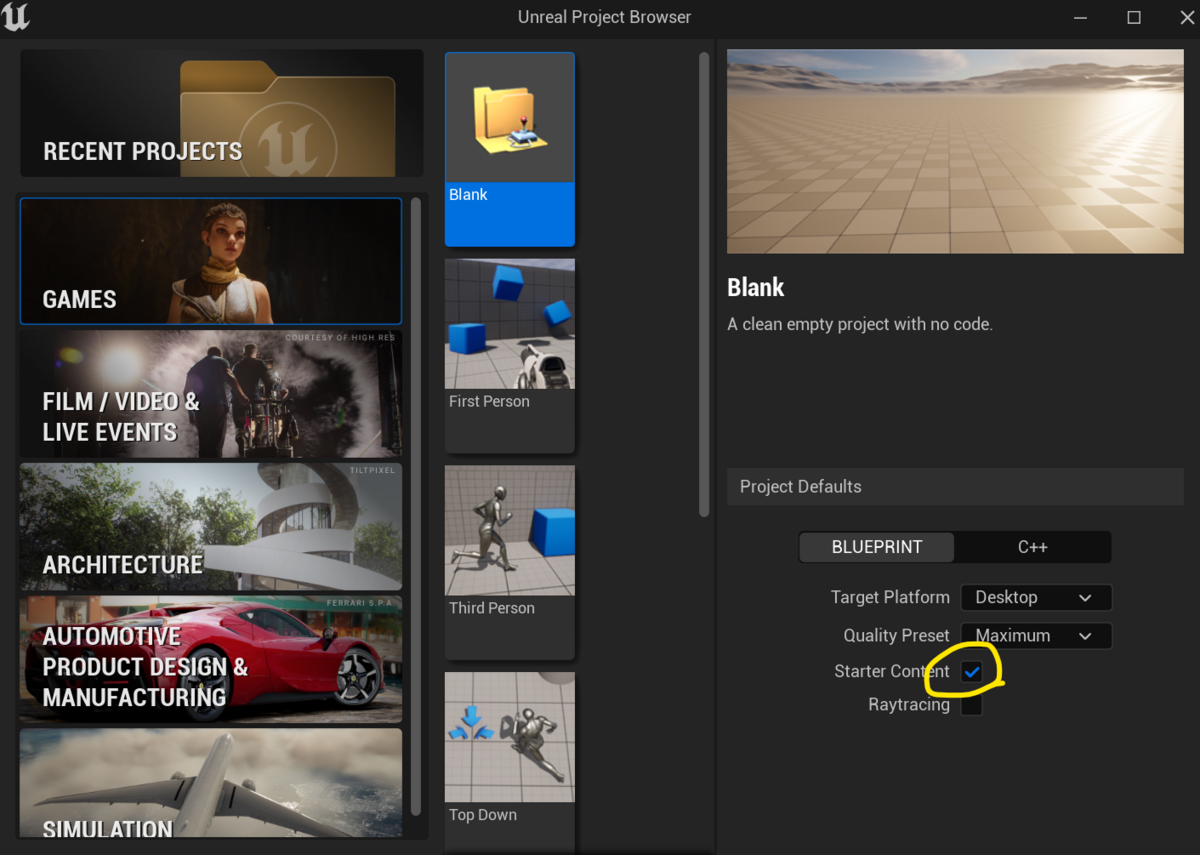
Task: Select the Film / Video & Live Events category
Action: tap(211, 394)
